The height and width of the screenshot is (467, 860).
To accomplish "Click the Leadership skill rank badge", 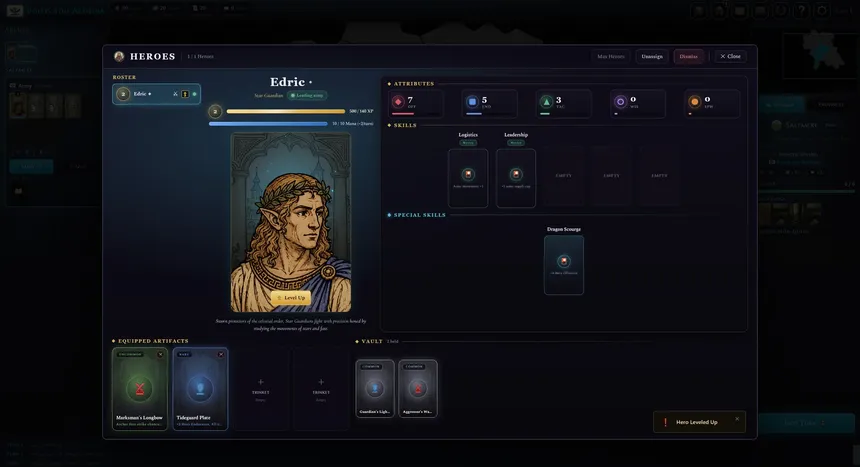I will 516,143.
